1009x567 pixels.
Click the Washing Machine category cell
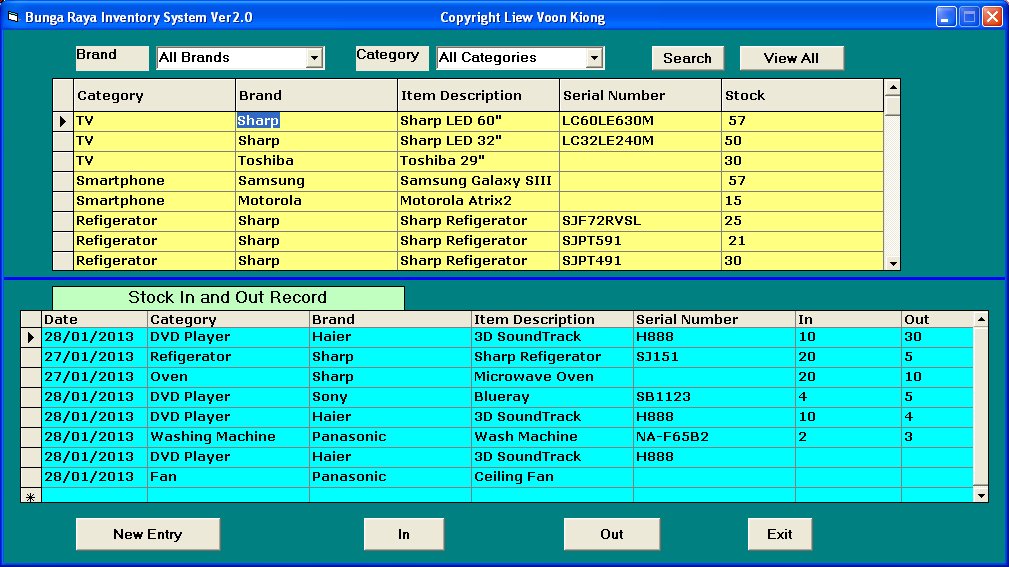[228, 437]
